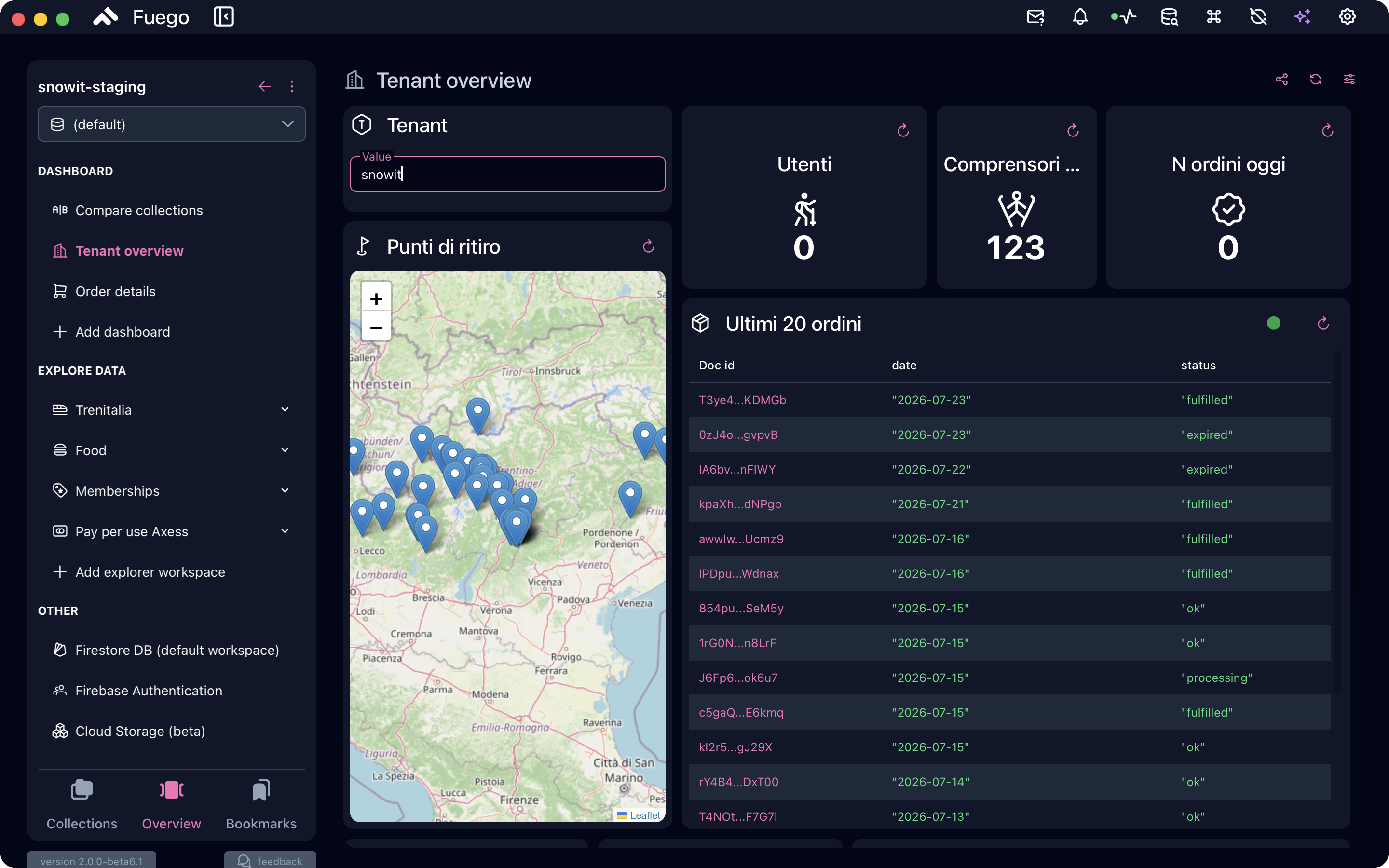Switch to the Bookmarks tab

pos(261,805)
